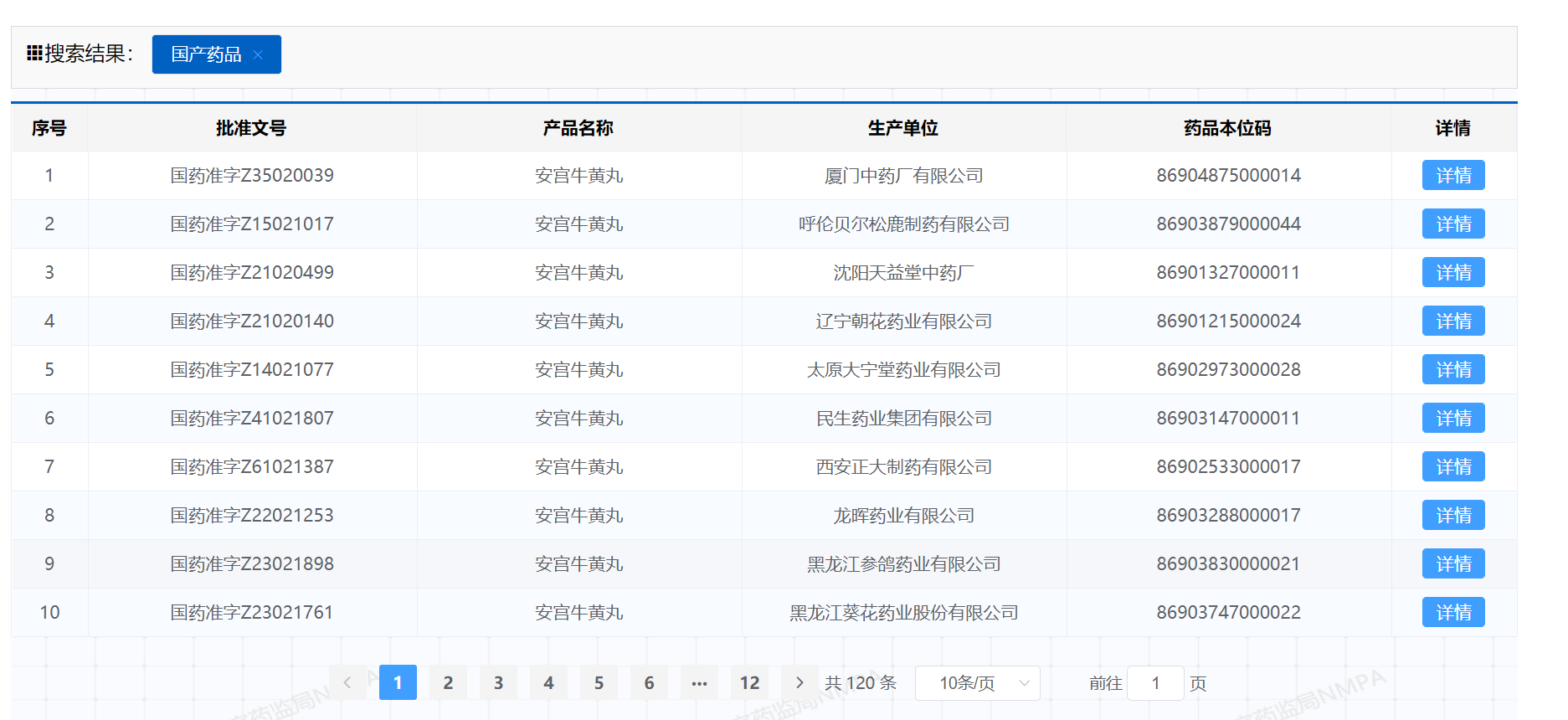Go to page 5 in pagination

(599, 682)
